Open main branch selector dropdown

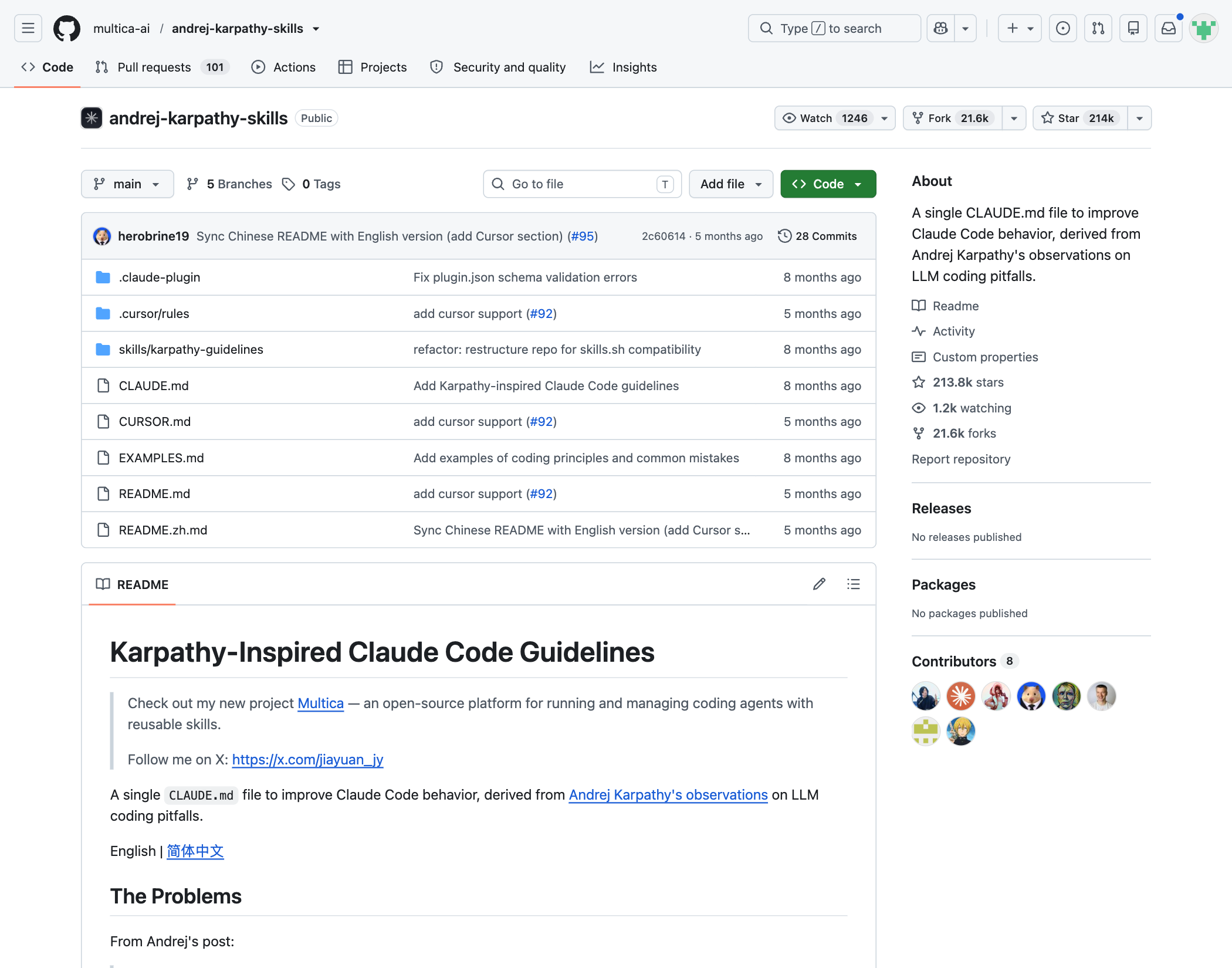click(x=127, y=184)
